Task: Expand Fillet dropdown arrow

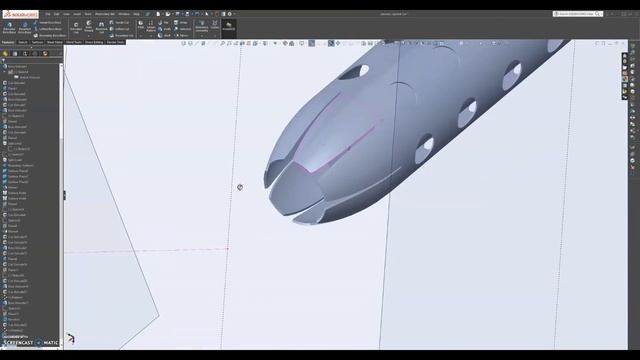Action: click(141, 36)
